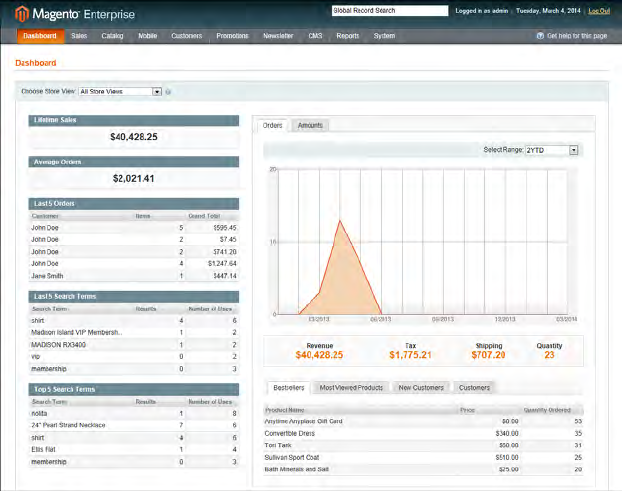This screenshot has width=622, height=491.
Task: Click the Global Record Search field
Action: coord(389,11)
